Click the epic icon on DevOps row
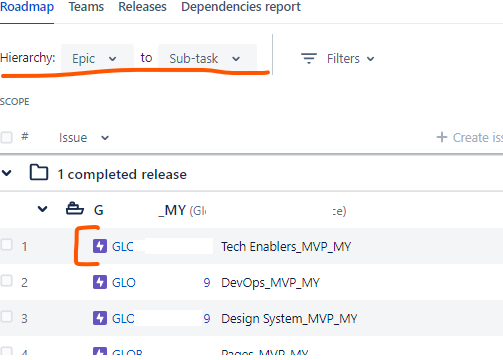The height and width of the screenshot is (360, 503). pos(100,282)
